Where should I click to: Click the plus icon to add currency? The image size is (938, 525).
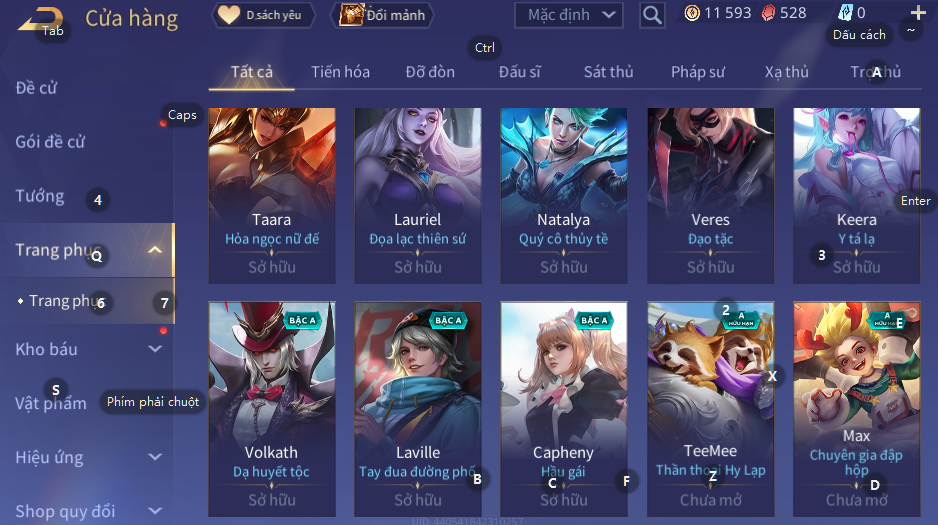pos(918,13)
